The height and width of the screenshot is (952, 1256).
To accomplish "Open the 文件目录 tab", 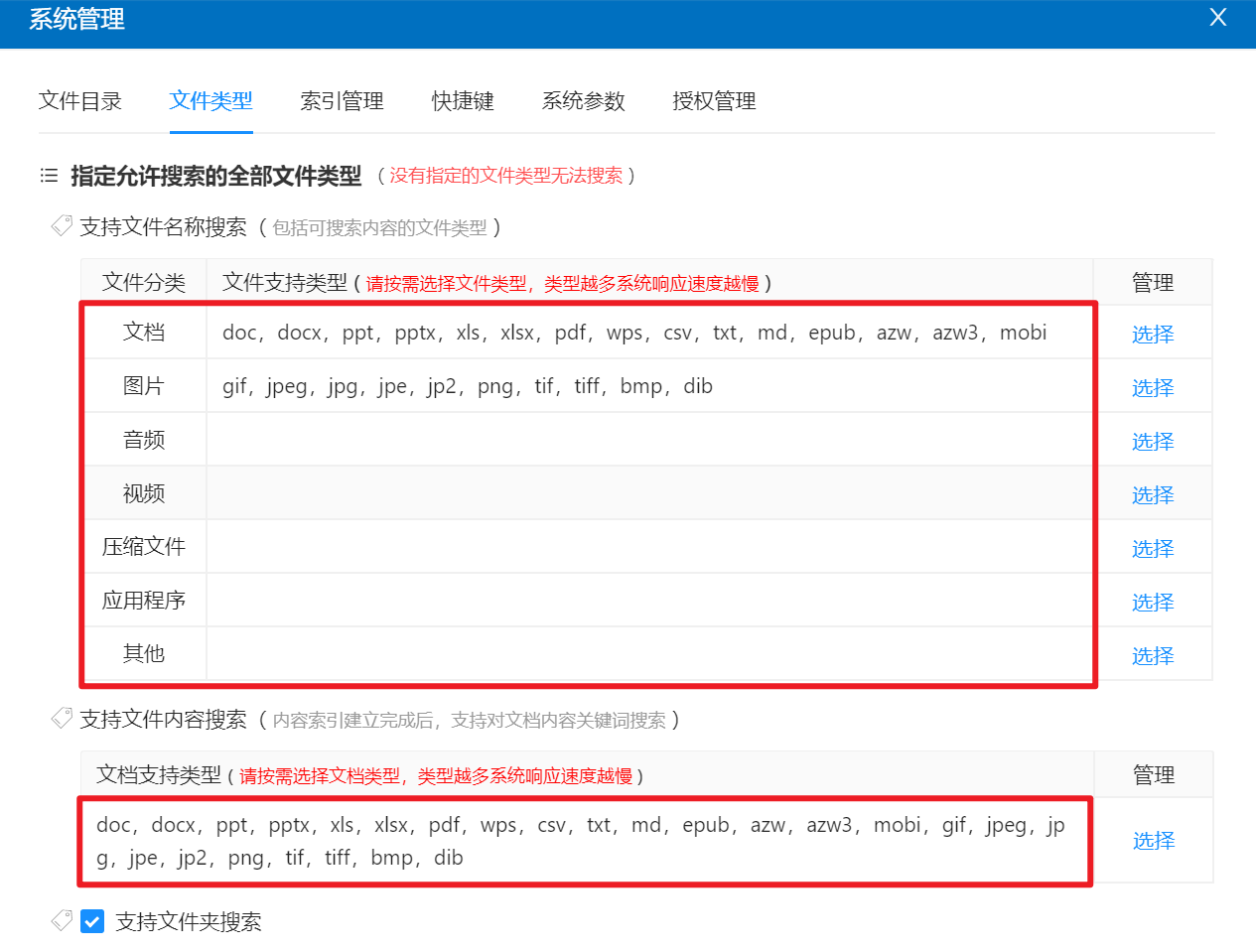I will (x=80, y=101).
